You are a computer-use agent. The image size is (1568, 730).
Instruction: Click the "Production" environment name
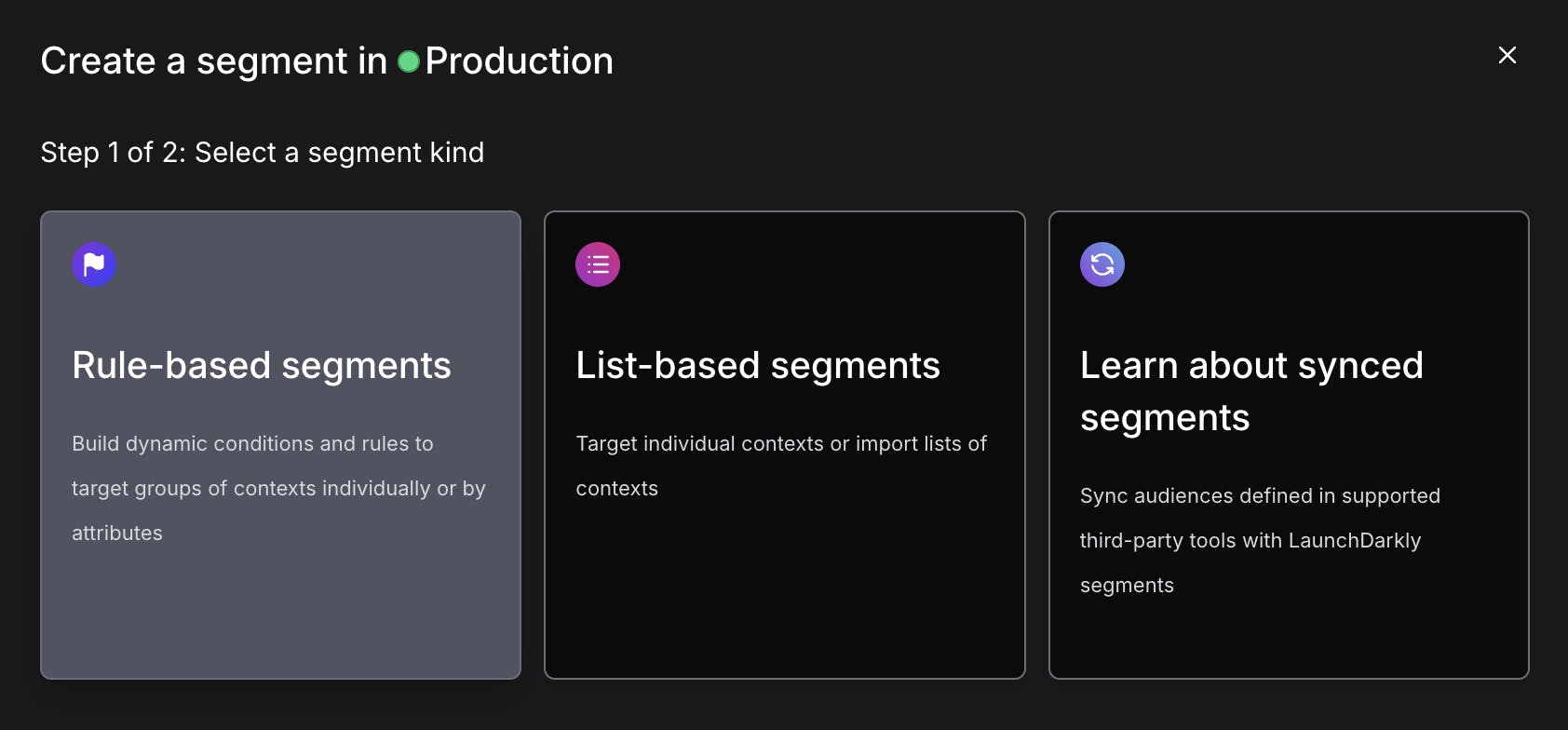[x=520, y=61]
